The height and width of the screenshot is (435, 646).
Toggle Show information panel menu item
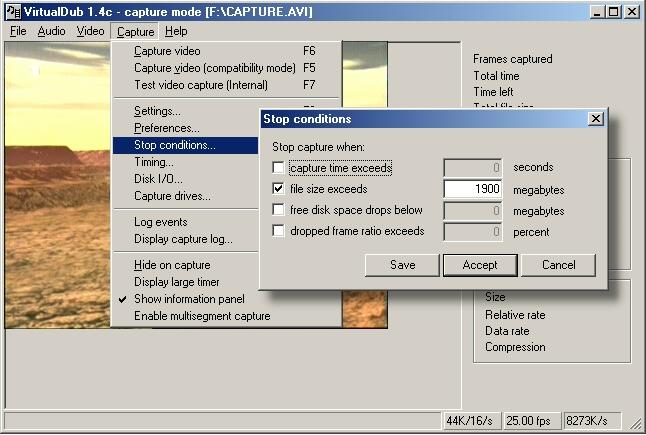pyautogui.click(x=189, y=299)
